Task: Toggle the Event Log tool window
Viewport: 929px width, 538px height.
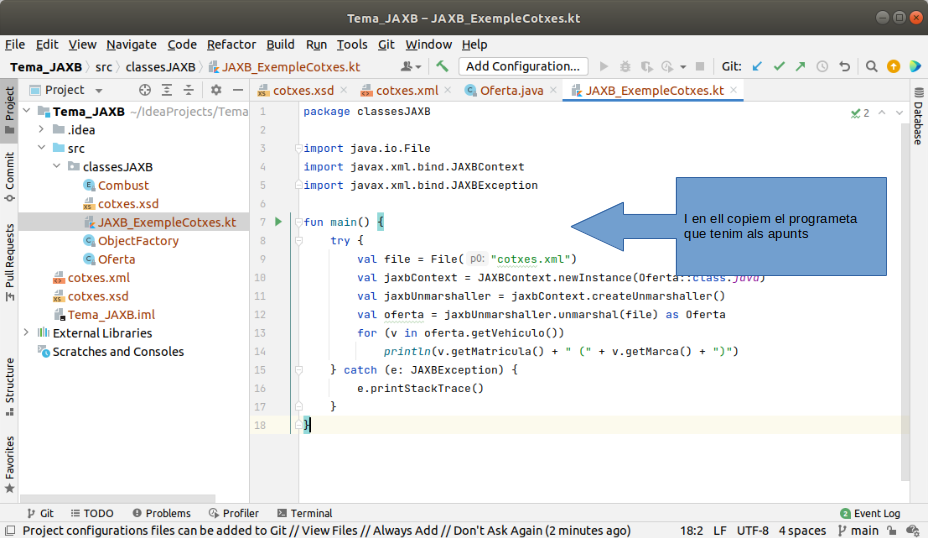Action: pyautogui.click(x=870, y=513)
